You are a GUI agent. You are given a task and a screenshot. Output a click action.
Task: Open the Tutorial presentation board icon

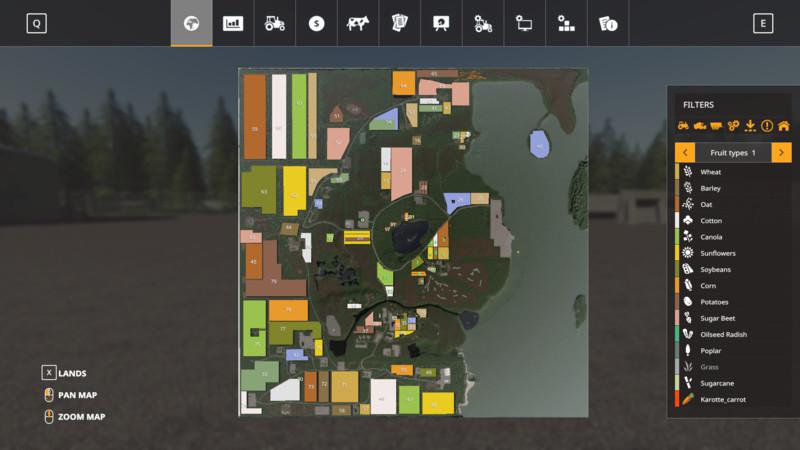pyautogui.click(x=441, y=23)
